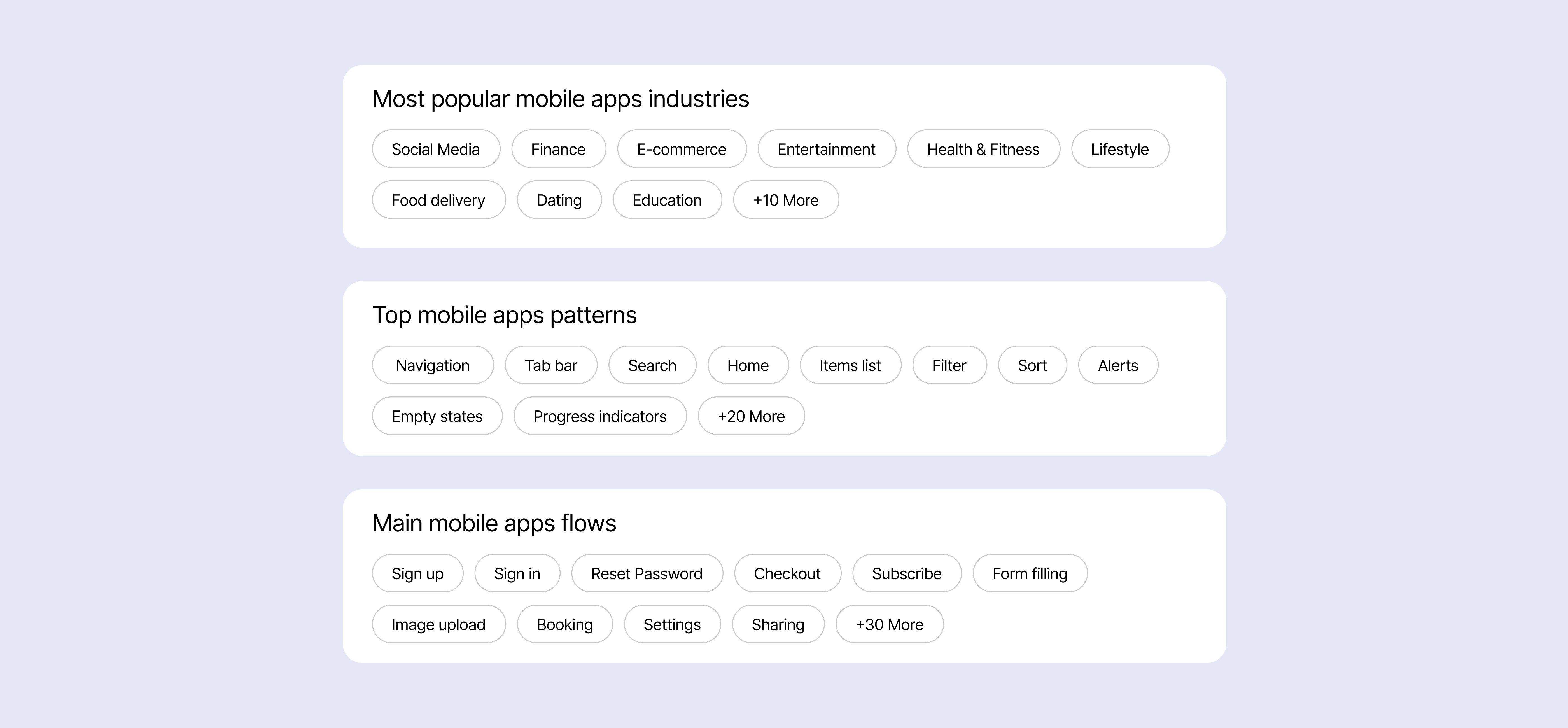Select the Entertainment tag
This screenshot has width=1568, height=728.
coord(827,148)
